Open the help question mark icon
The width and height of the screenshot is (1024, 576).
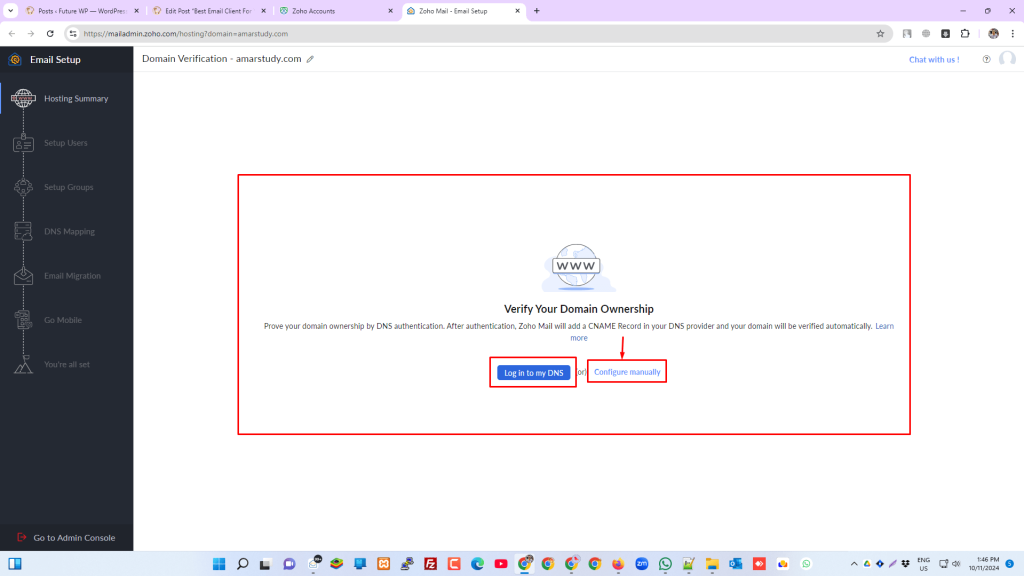986,59
